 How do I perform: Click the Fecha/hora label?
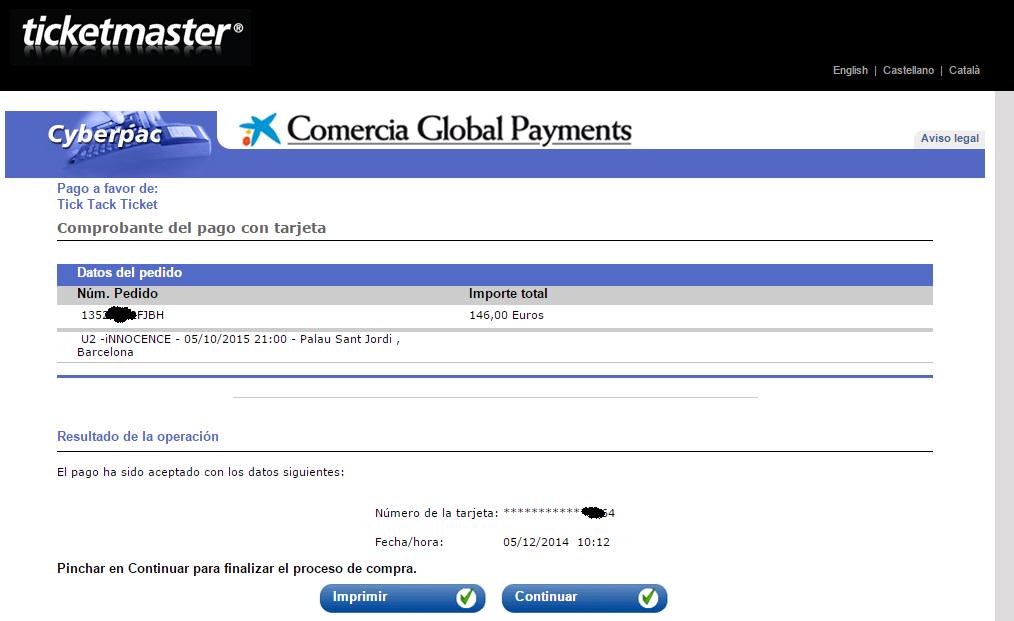pyautogui.click(x=409, y=542)
